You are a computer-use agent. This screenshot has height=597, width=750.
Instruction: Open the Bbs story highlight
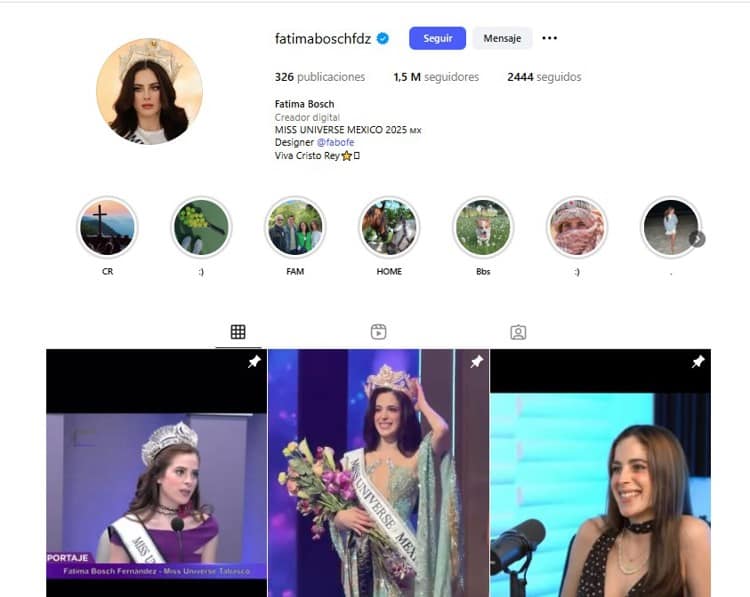click(x=483, y=227)
